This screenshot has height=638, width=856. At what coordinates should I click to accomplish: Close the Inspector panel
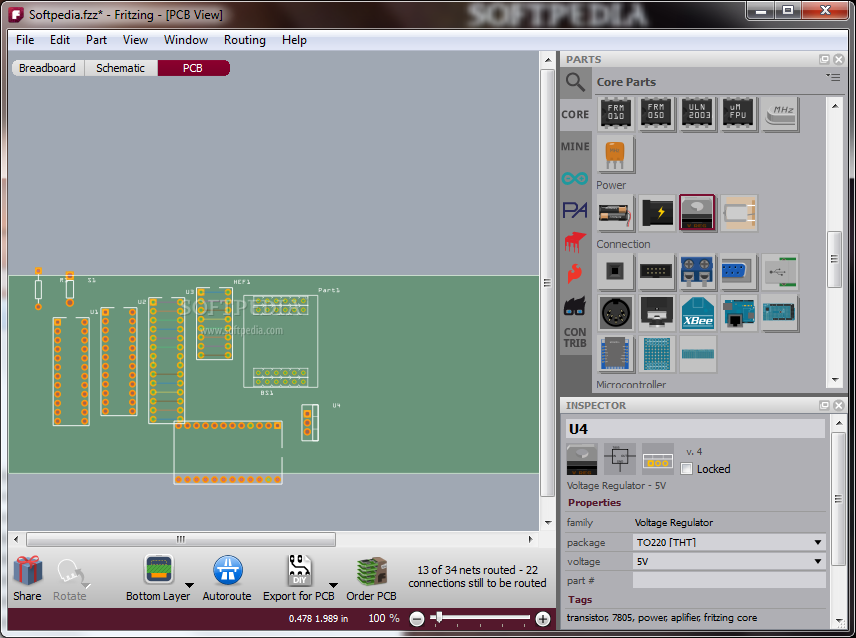coord(839,405)
